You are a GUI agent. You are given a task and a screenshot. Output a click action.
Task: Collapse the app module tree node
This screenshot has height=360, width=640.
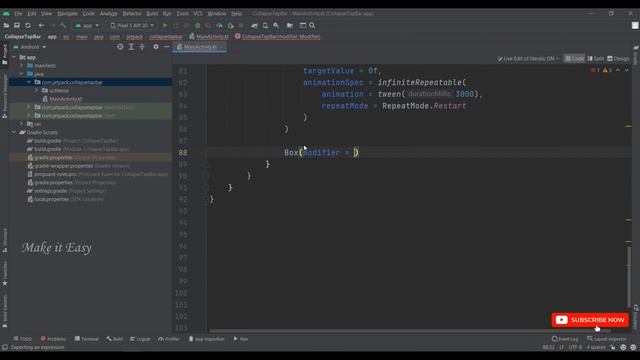click(x=15, y=57)
